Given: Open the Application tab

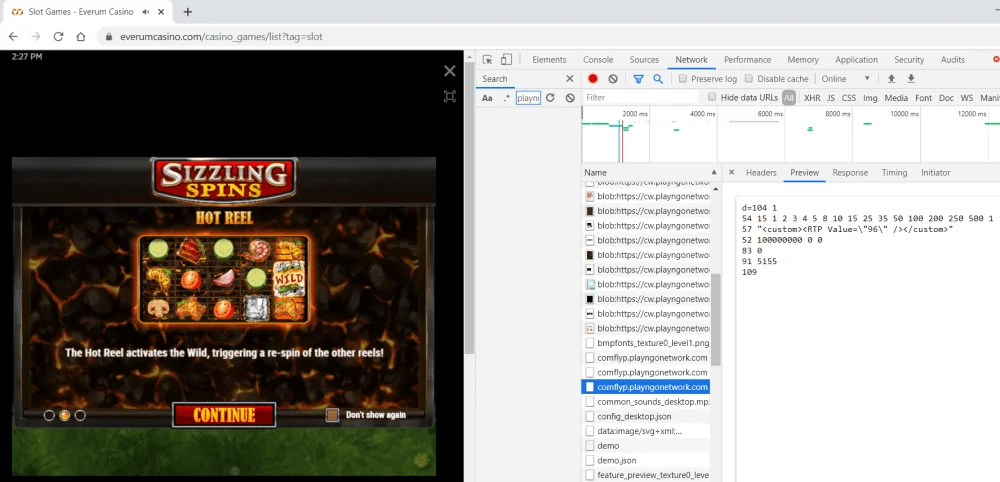Looking at the screenshot, I should (x=857, y=60).
